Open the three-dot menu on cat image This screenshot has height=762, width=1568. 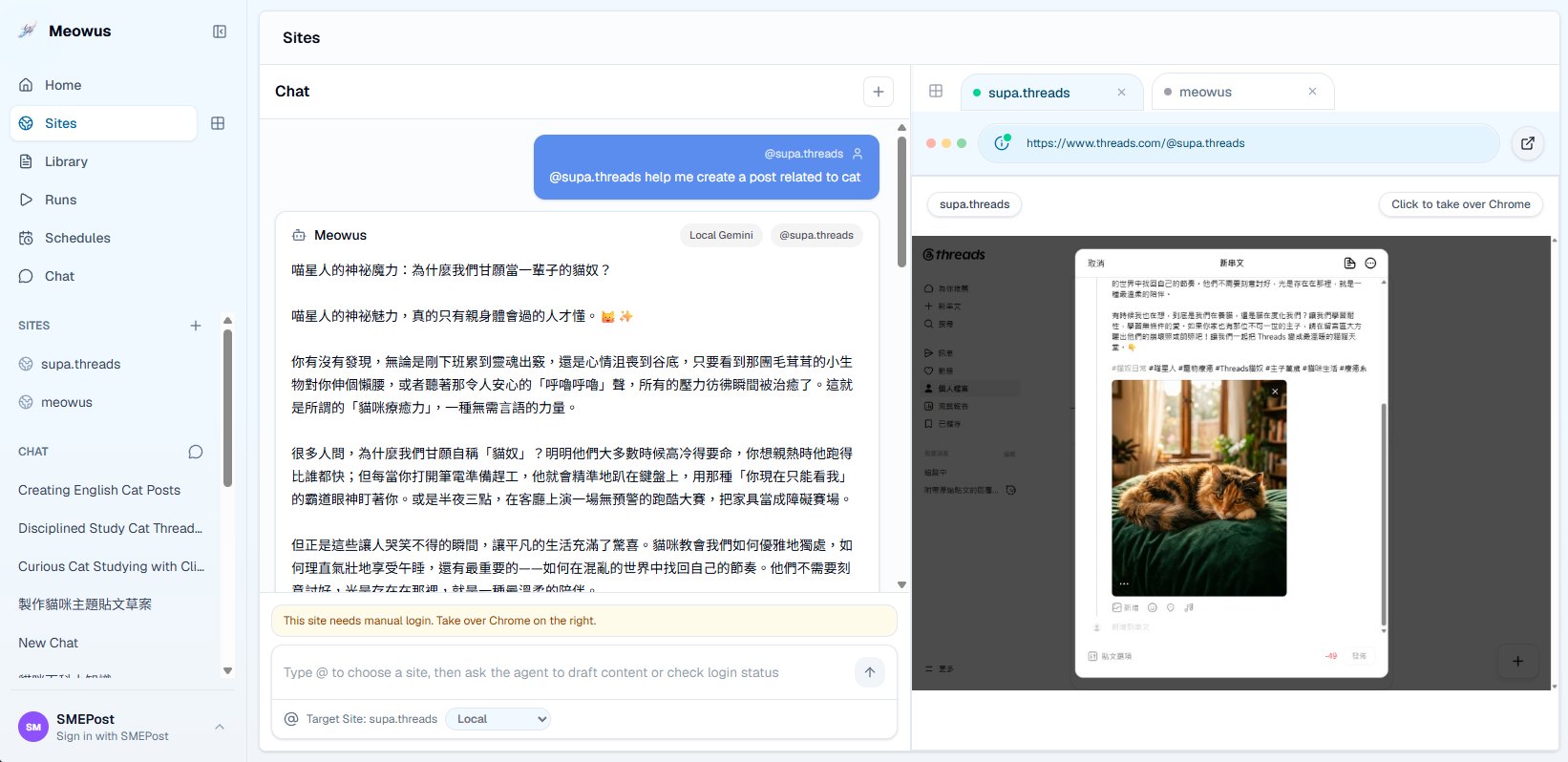click(1124, 583)
